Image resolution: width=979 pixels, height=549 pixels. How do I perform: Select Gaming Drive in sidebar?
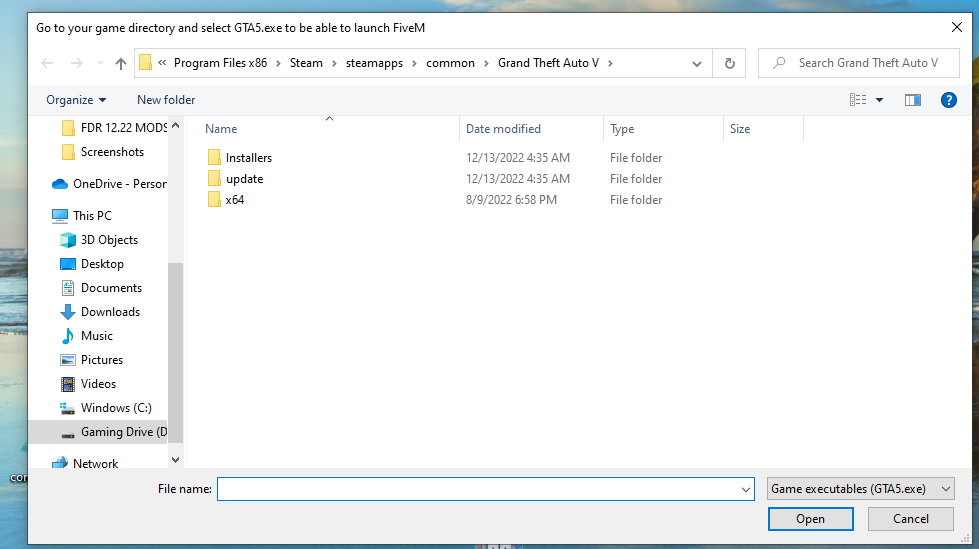pyautogui.click(x=99, y=432)
